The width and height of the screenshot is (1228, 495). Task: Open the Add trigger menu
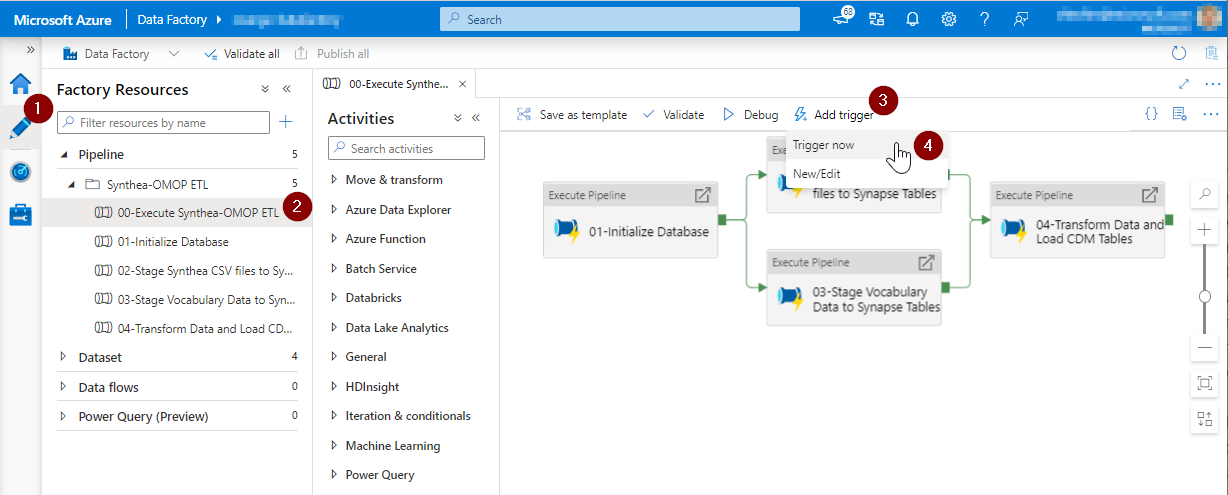[834, 115]
